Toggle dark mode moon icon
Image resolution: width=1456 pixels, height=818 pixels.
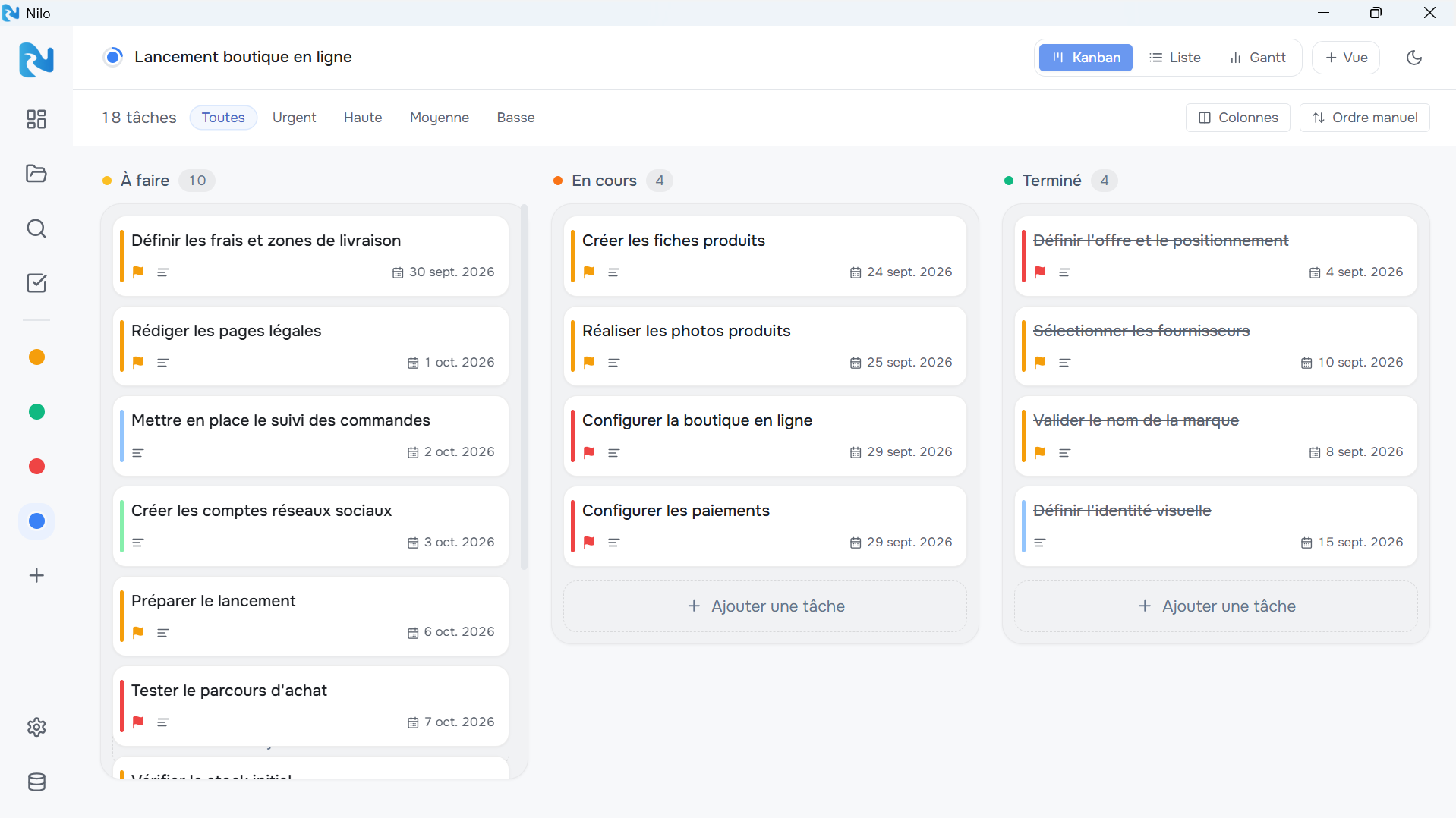pyautogui.click(x=1414, y=58)
